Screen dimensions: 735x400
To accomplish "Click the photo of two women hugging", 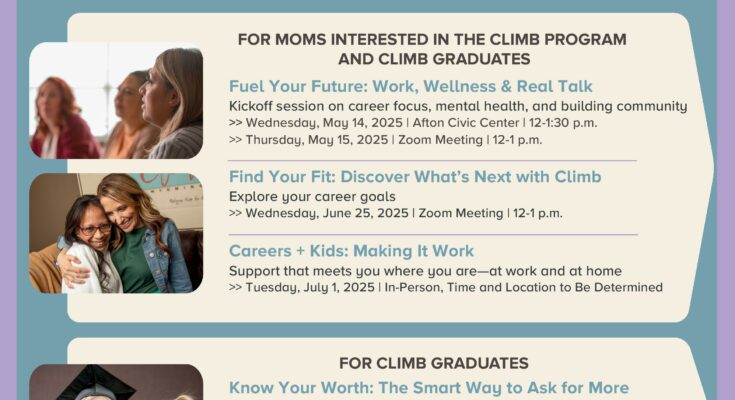I will pyautogui.click(x=115, y=233).
